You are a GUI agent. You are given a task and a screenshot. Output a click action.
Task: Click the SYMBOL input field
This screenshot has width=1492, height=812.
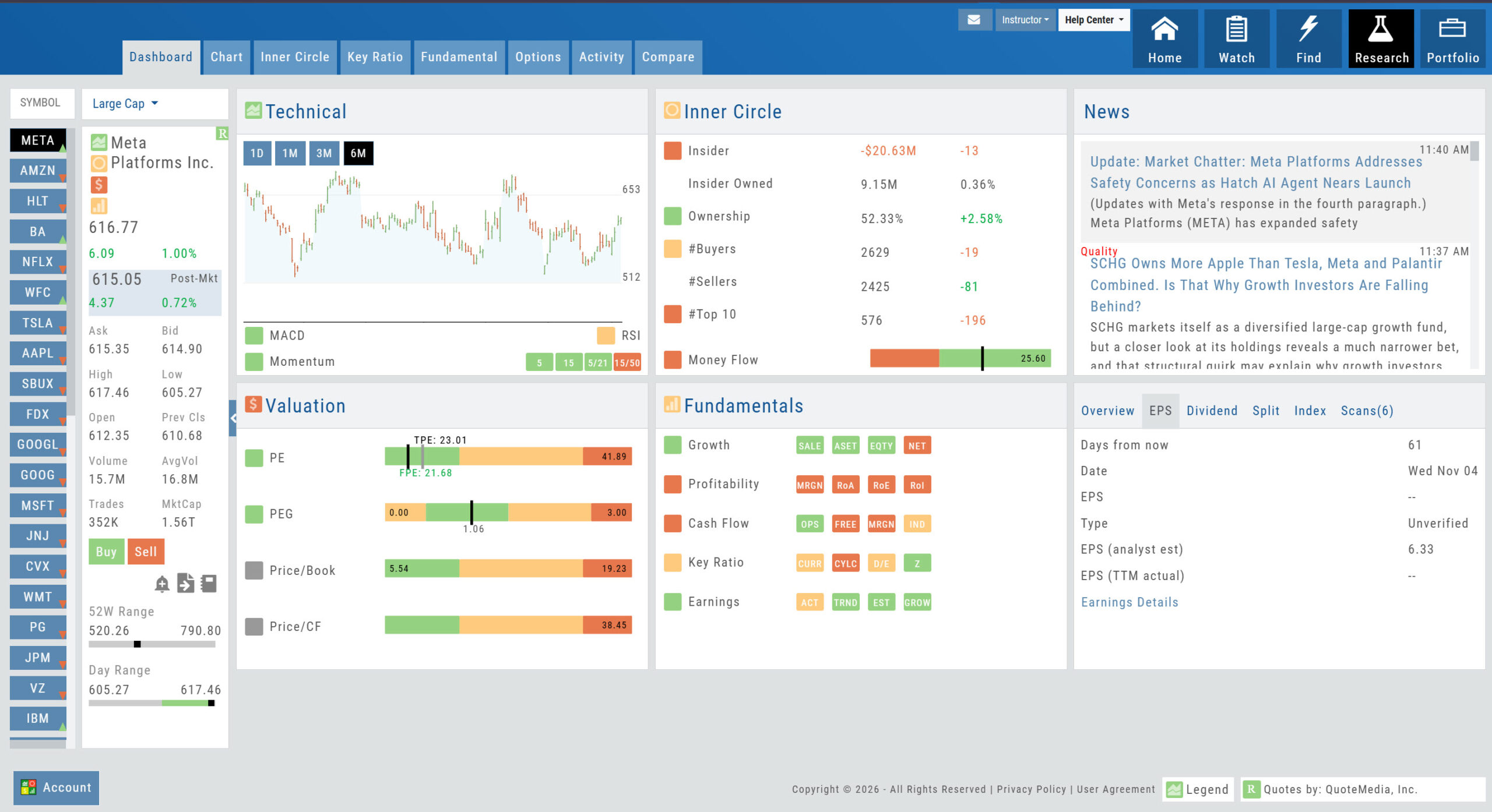42,103
